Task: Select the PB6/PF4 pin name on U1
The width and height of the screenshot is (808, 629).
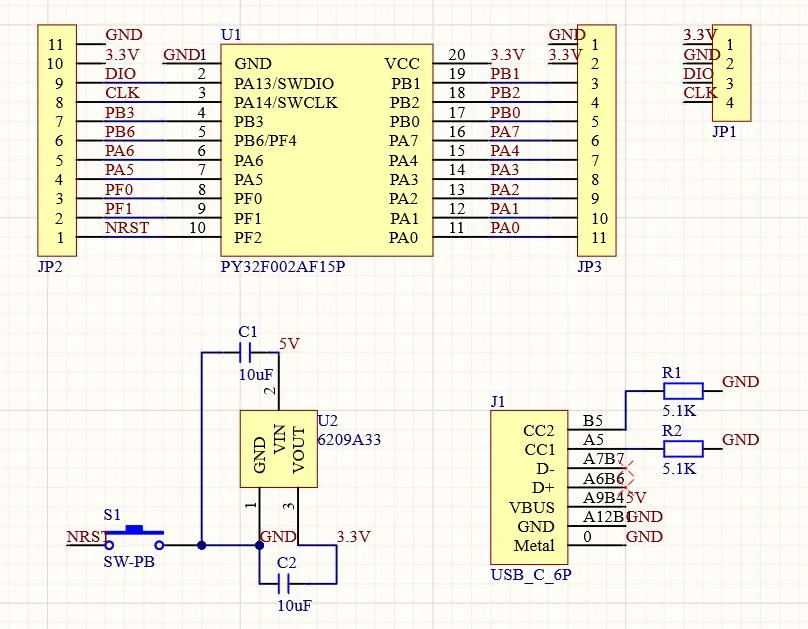Action: click(x=265, y=141)
